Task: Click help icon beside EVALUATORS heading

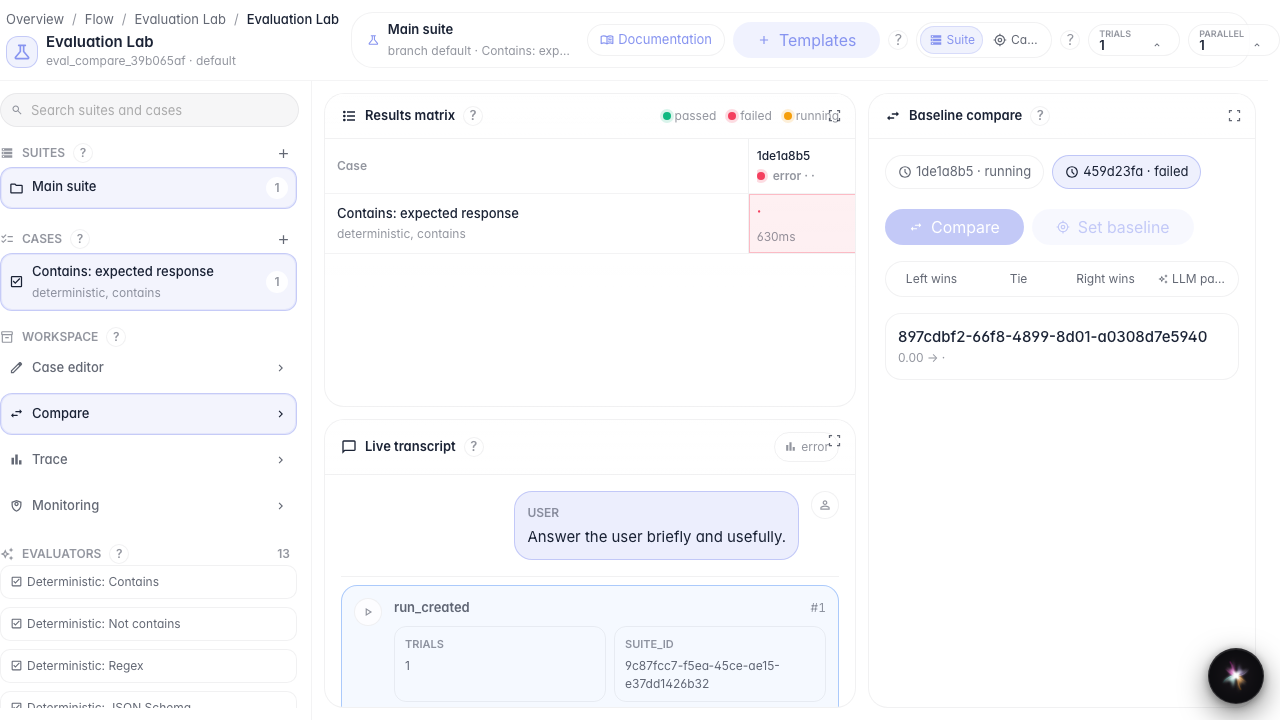Action: (120, 554)
